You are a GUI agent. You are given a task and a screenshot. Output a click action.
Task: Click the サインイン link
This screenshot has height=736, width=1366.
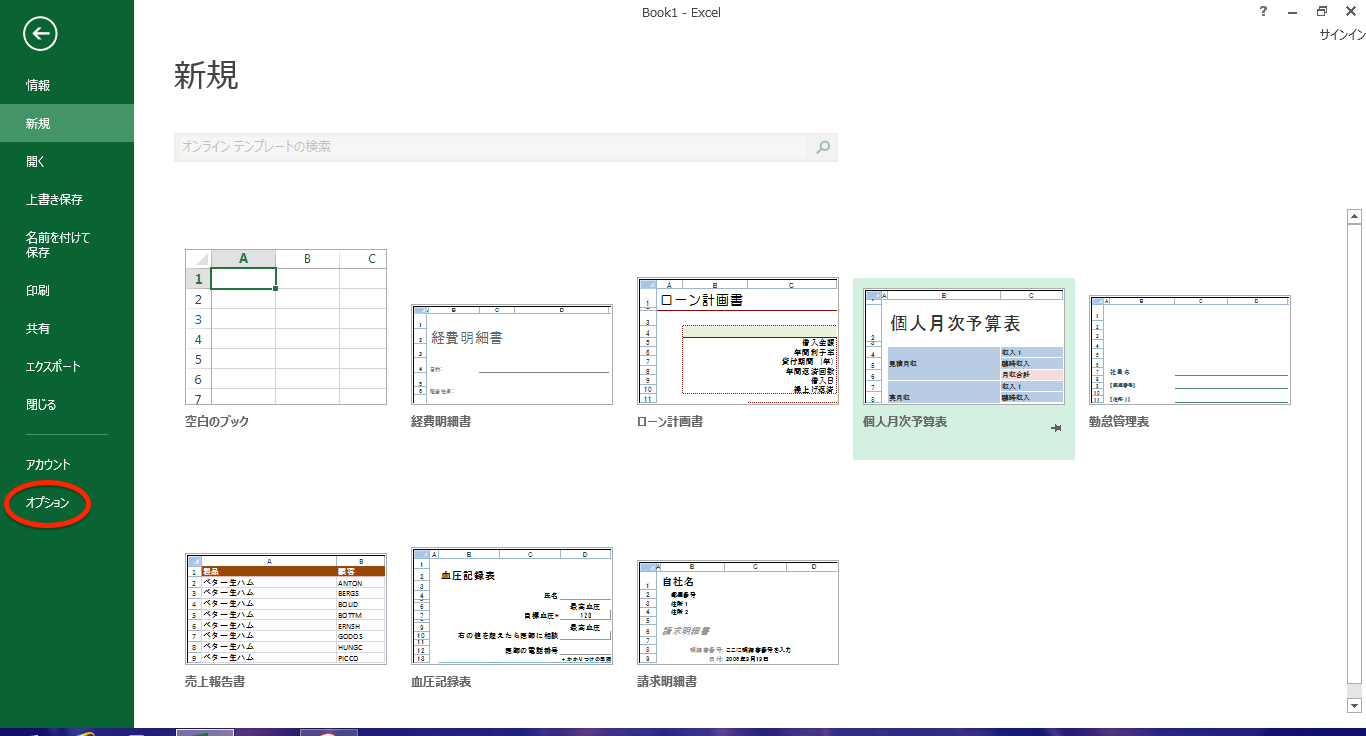(1341, 34)
